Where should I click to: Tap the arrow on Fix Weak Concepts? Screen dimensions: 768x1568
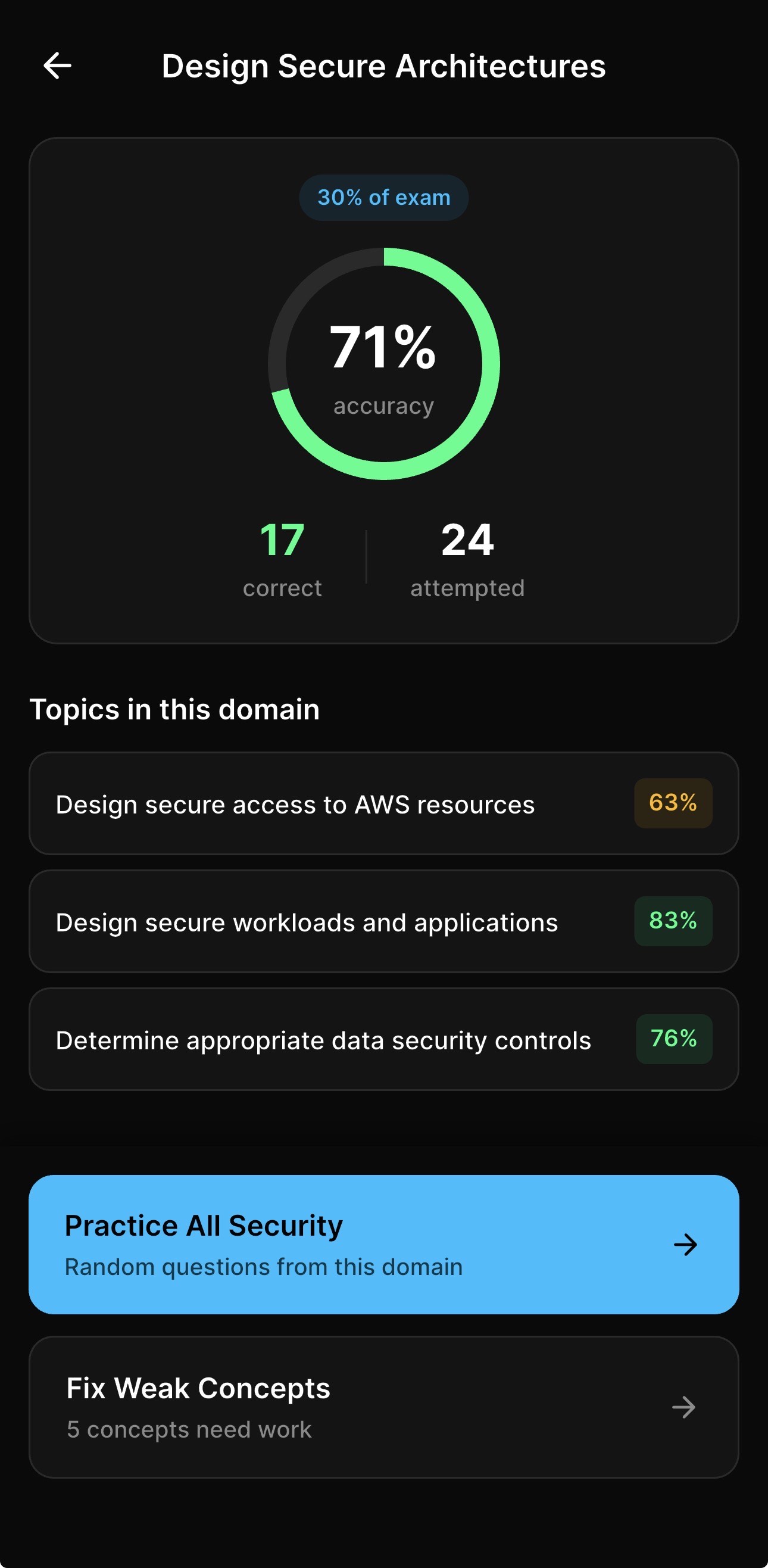pos(684,1407)
